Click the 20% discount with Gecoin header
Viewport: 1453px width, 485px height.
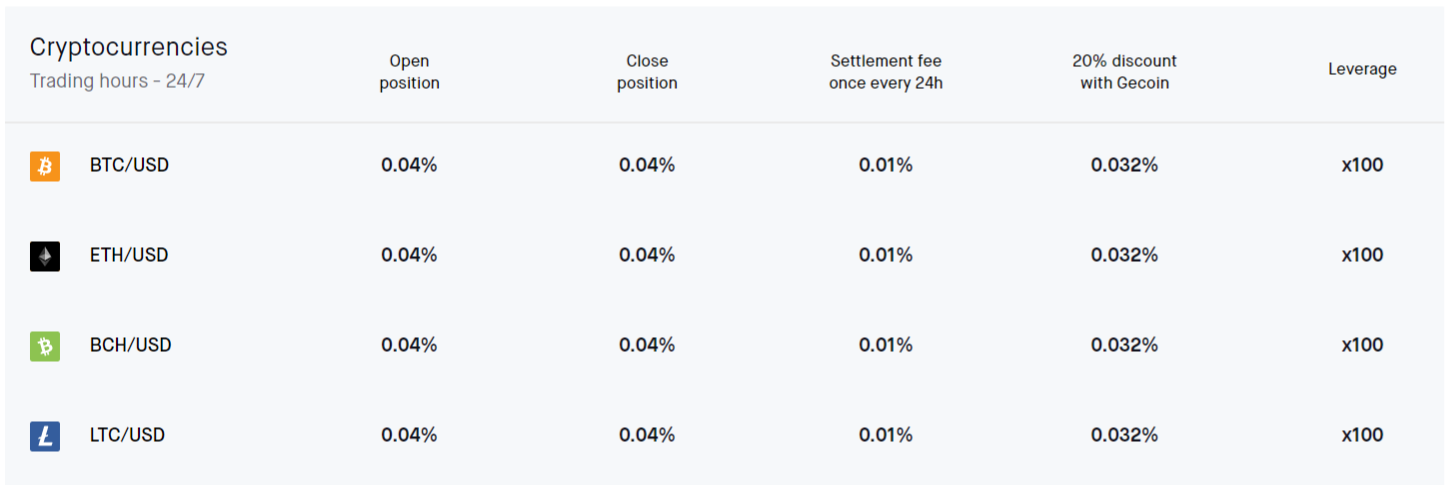click(x=1125, y=72)
